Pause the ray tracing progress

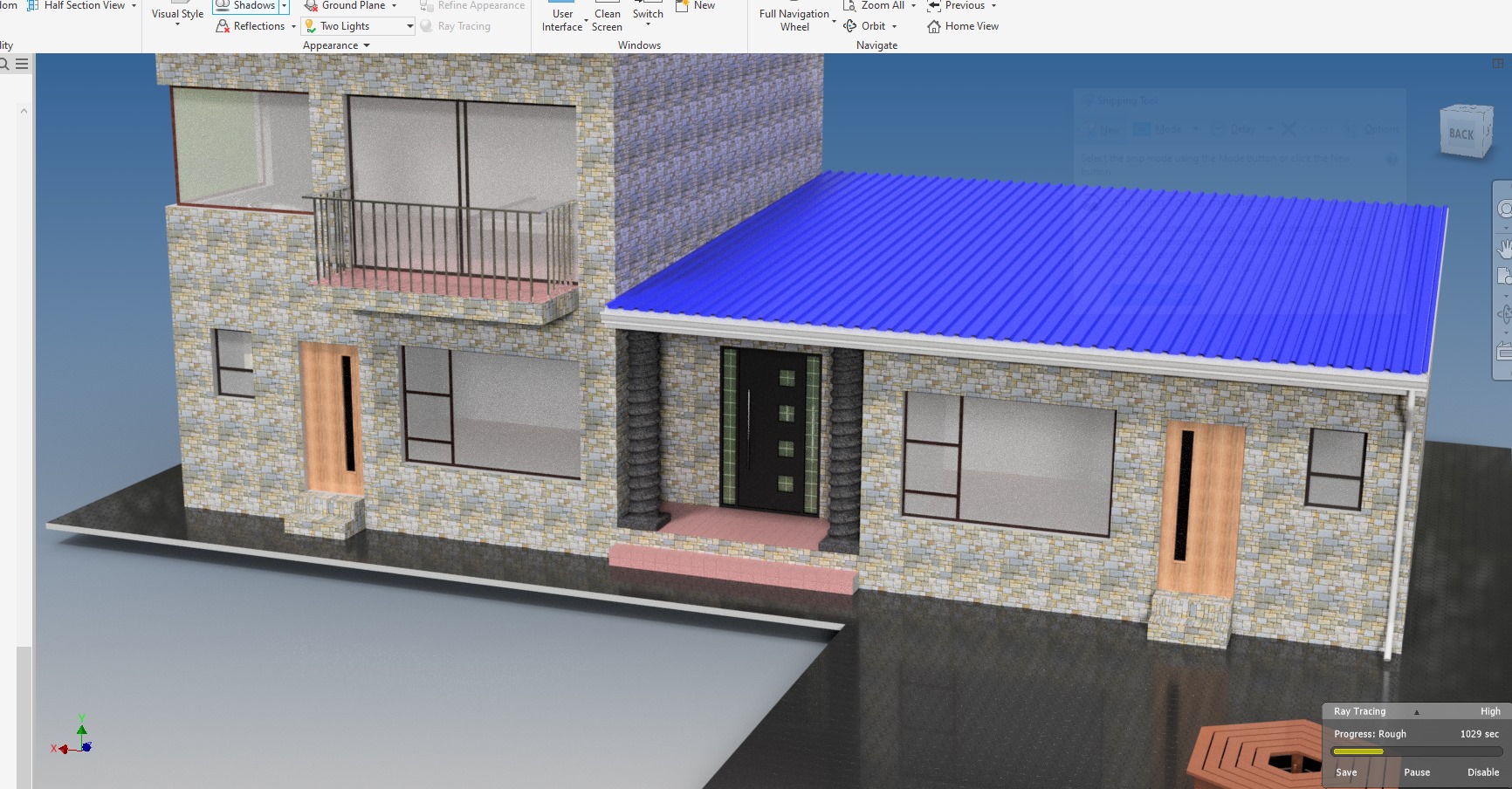click(x=1416, y=772)
